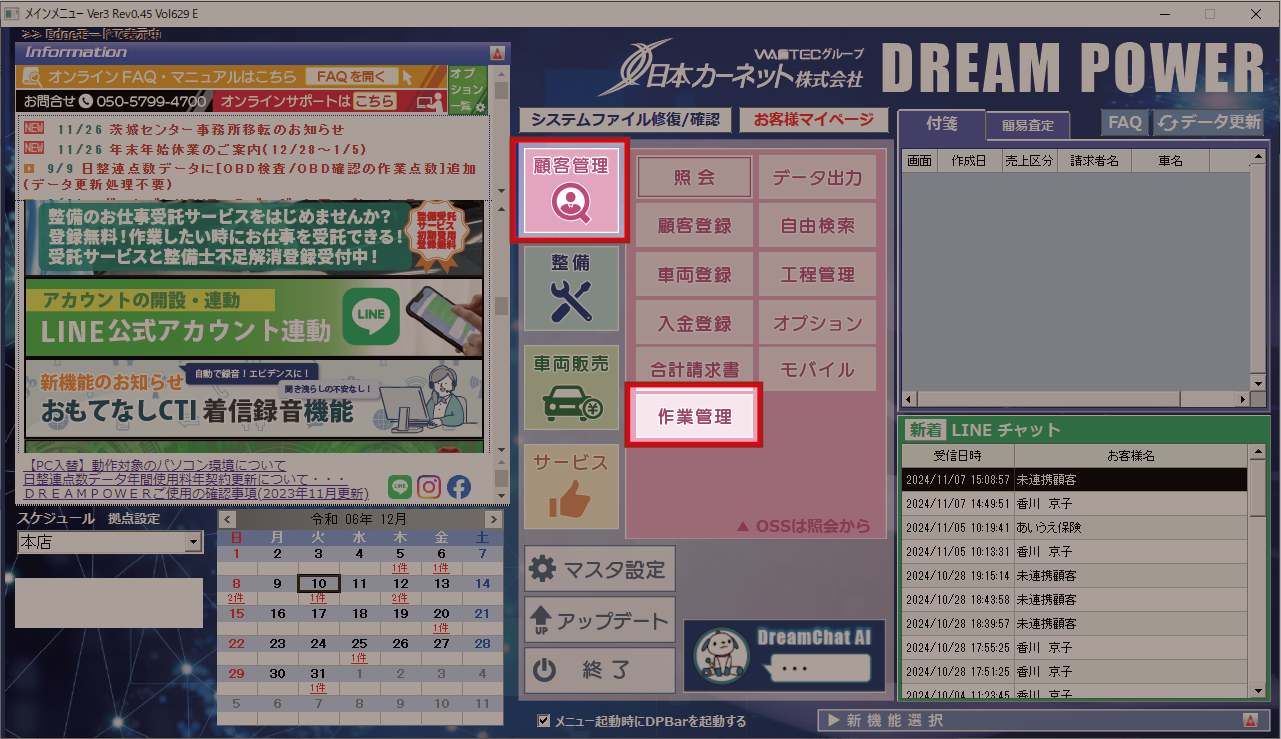Screen dimensions: 1281x739
Task: Click the 作成日 column header
Action: pyautogui.click(x=969, y=160)
